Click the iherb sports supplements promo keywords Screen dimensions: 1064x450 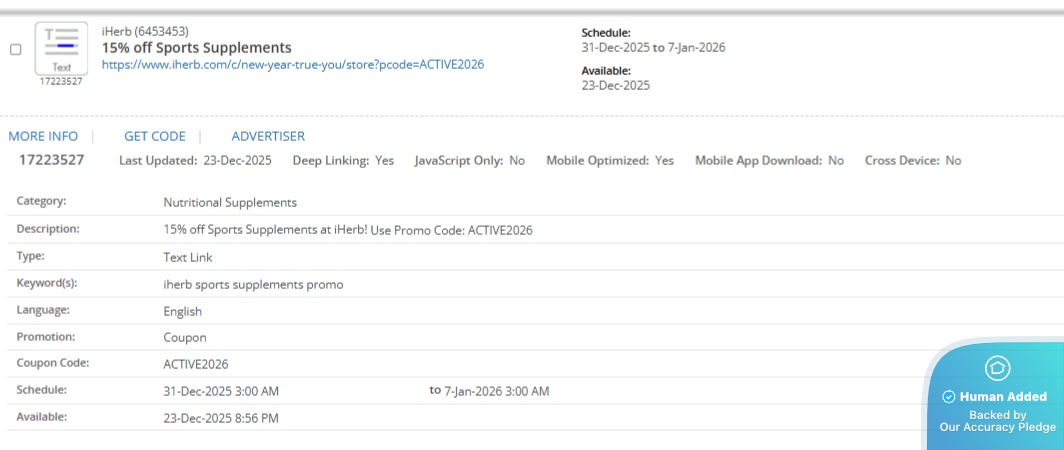[x=253, y=284]
